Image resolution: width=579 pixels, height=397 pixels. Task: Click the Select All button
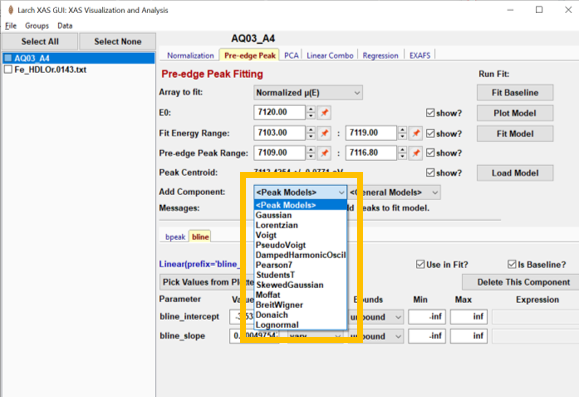[x=40, y=41]
